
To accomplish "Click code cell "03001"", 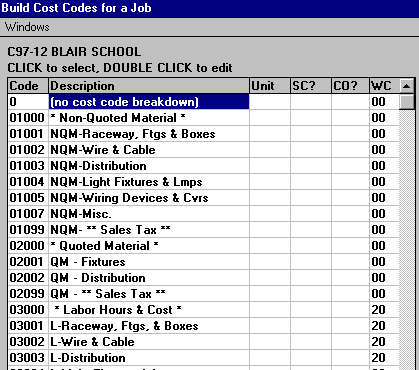I will (x=28, y=326).
